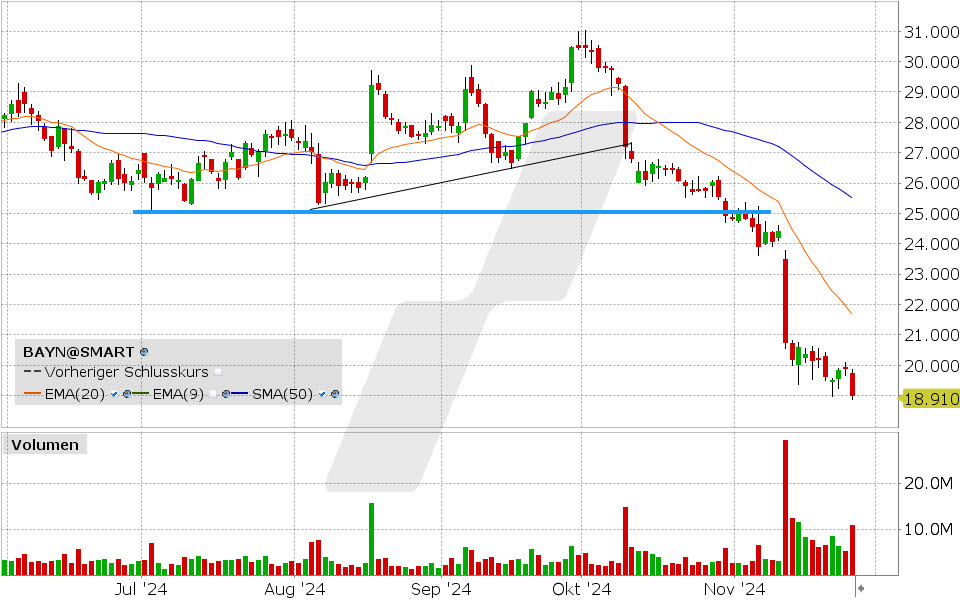Viewport: 960px width, 600px height.
Task: Open the SMA(50) settings icon
Action: pyautogui.click(x=335, y=394)
